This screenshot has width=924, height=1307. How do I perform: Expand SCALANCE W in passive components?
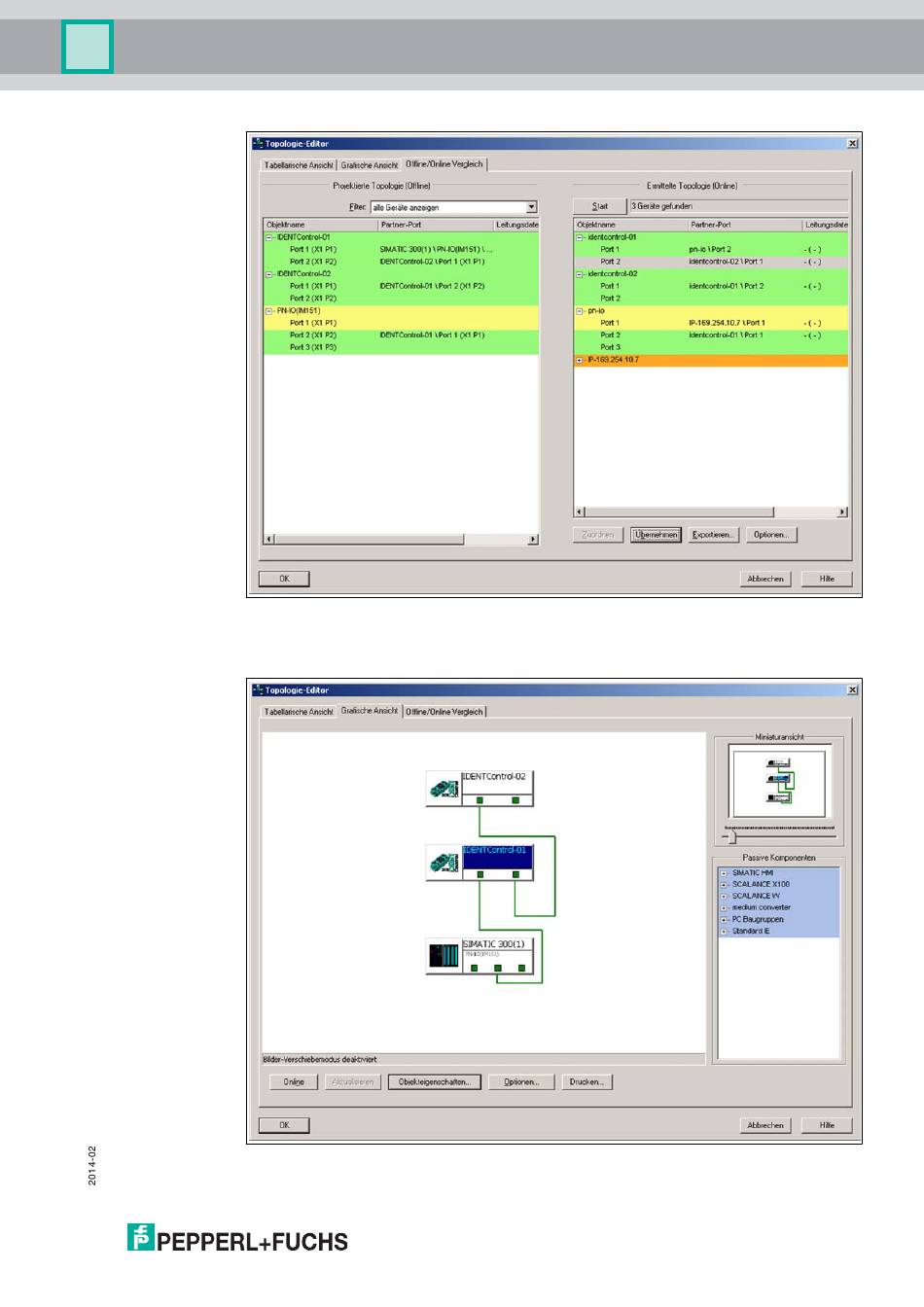pos(724,897)
